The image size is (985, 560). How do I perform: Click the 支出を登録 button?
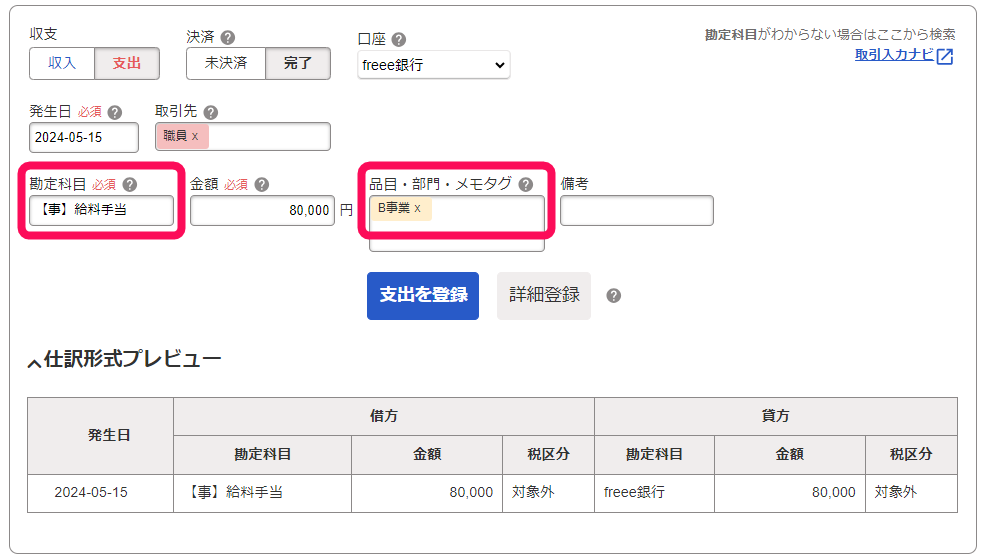click(423, 296)
